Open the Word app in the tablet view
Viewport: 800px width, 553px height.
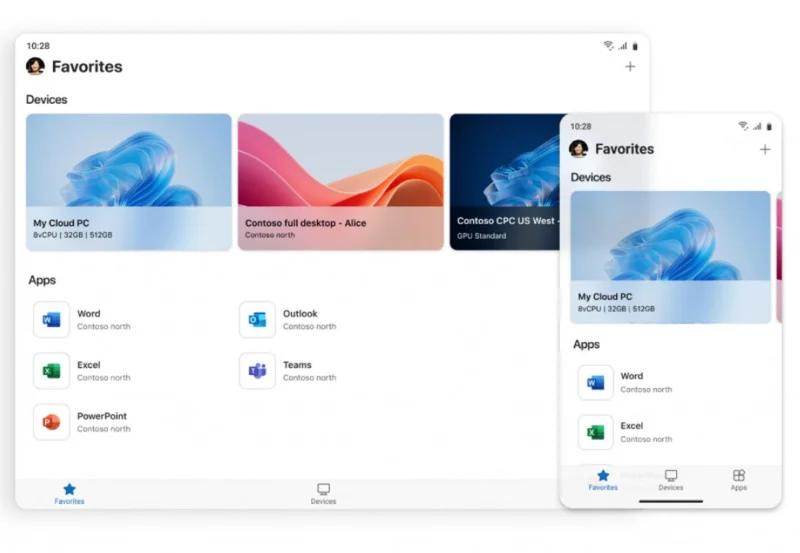tap(51, 320)
